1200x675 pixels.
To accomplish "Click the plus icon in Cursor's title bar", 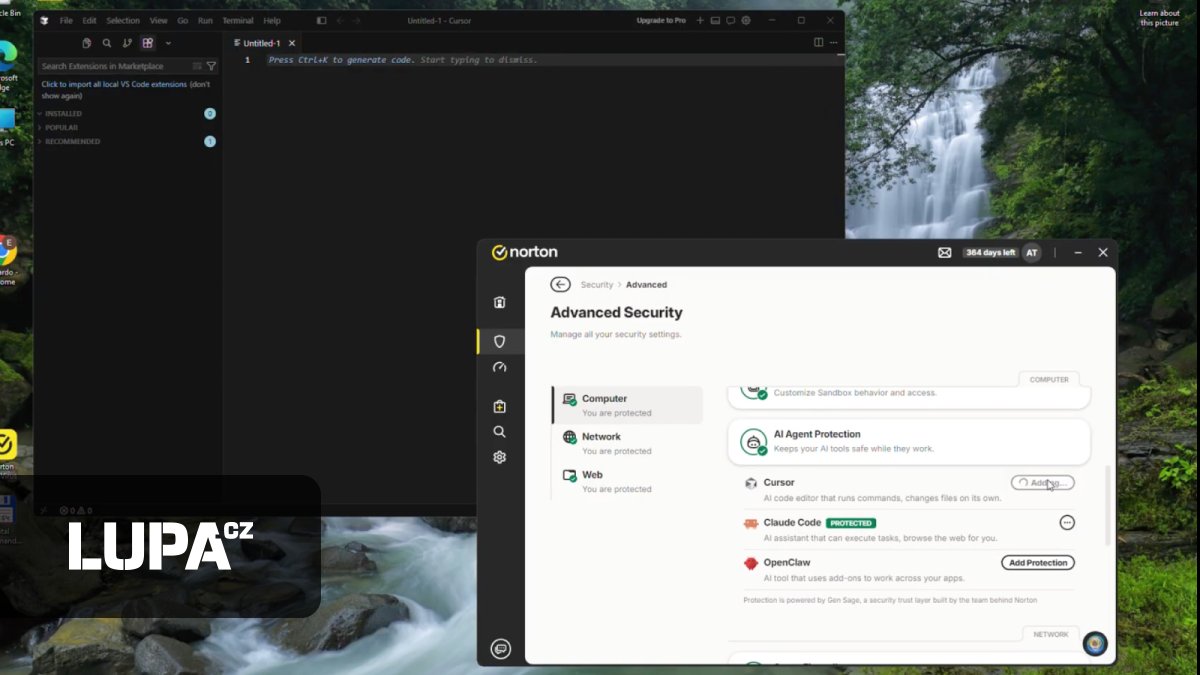I will coord(700,20).
